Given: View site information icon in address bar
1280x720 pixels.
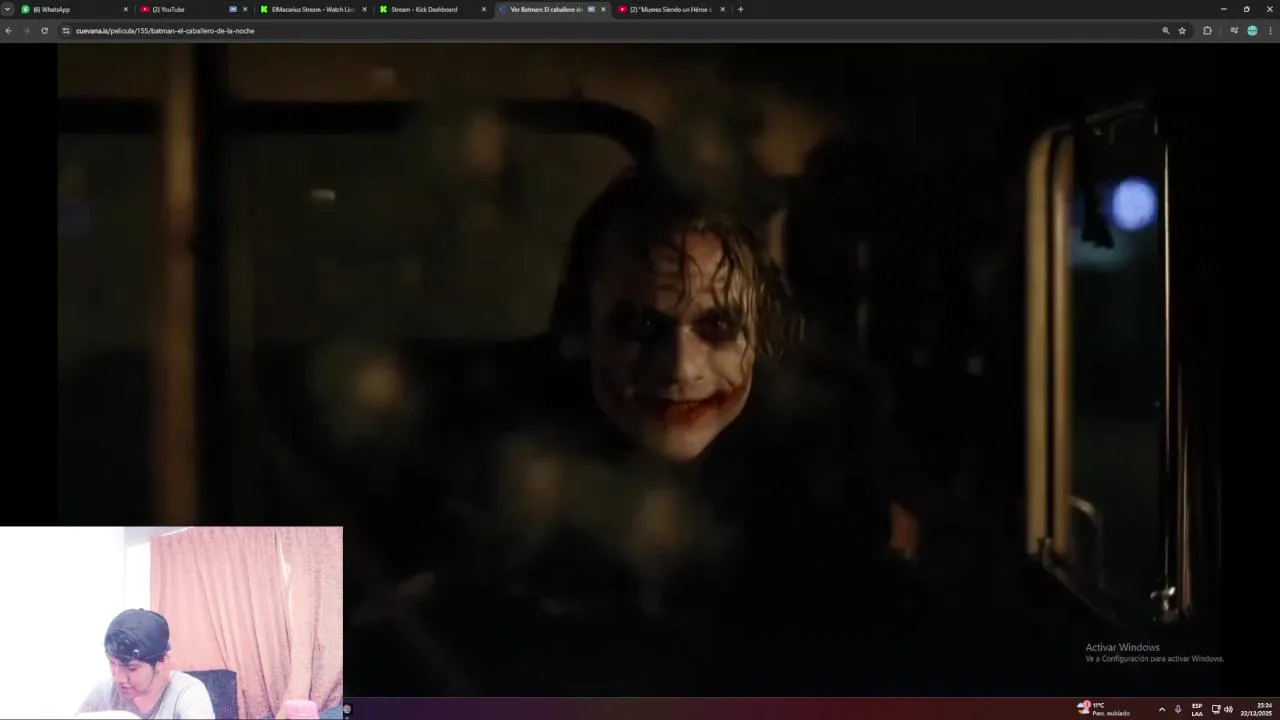Looking at the screenshot, I should coord(66,31).
